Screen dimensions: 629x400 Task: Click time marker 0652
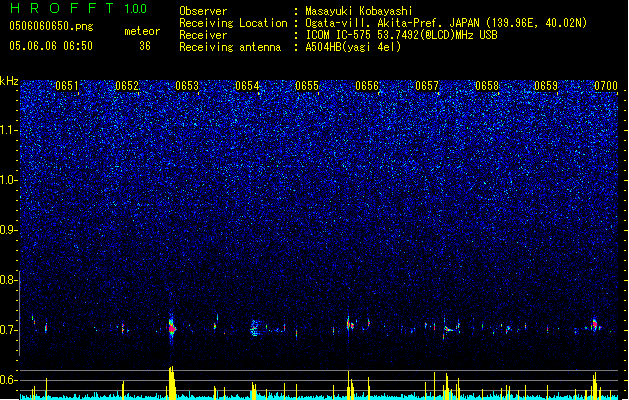[x=127, y=86]
